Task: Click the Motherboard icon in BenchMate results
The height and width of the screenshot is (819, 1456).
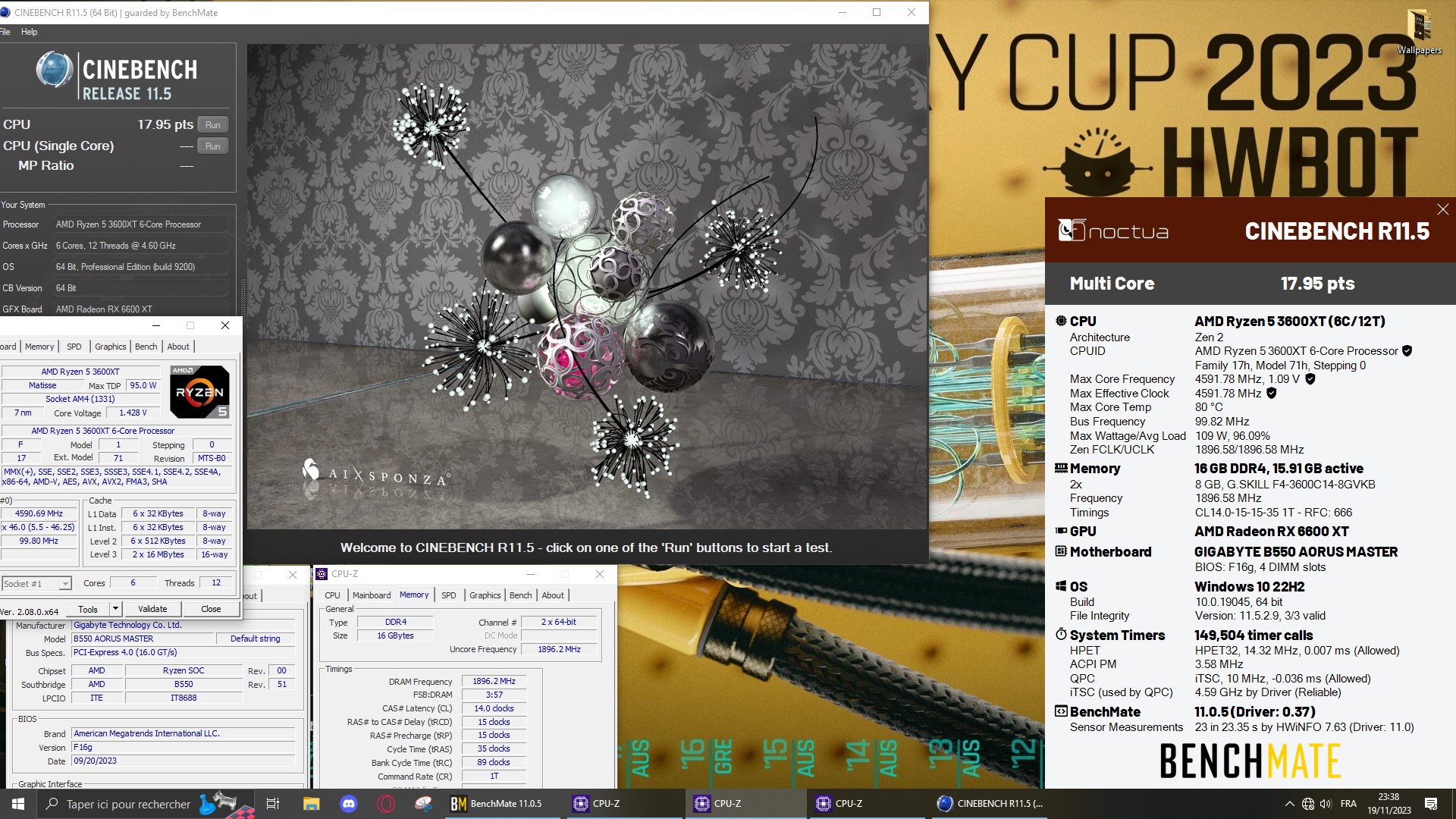Action: click(x=1061, y=551)
